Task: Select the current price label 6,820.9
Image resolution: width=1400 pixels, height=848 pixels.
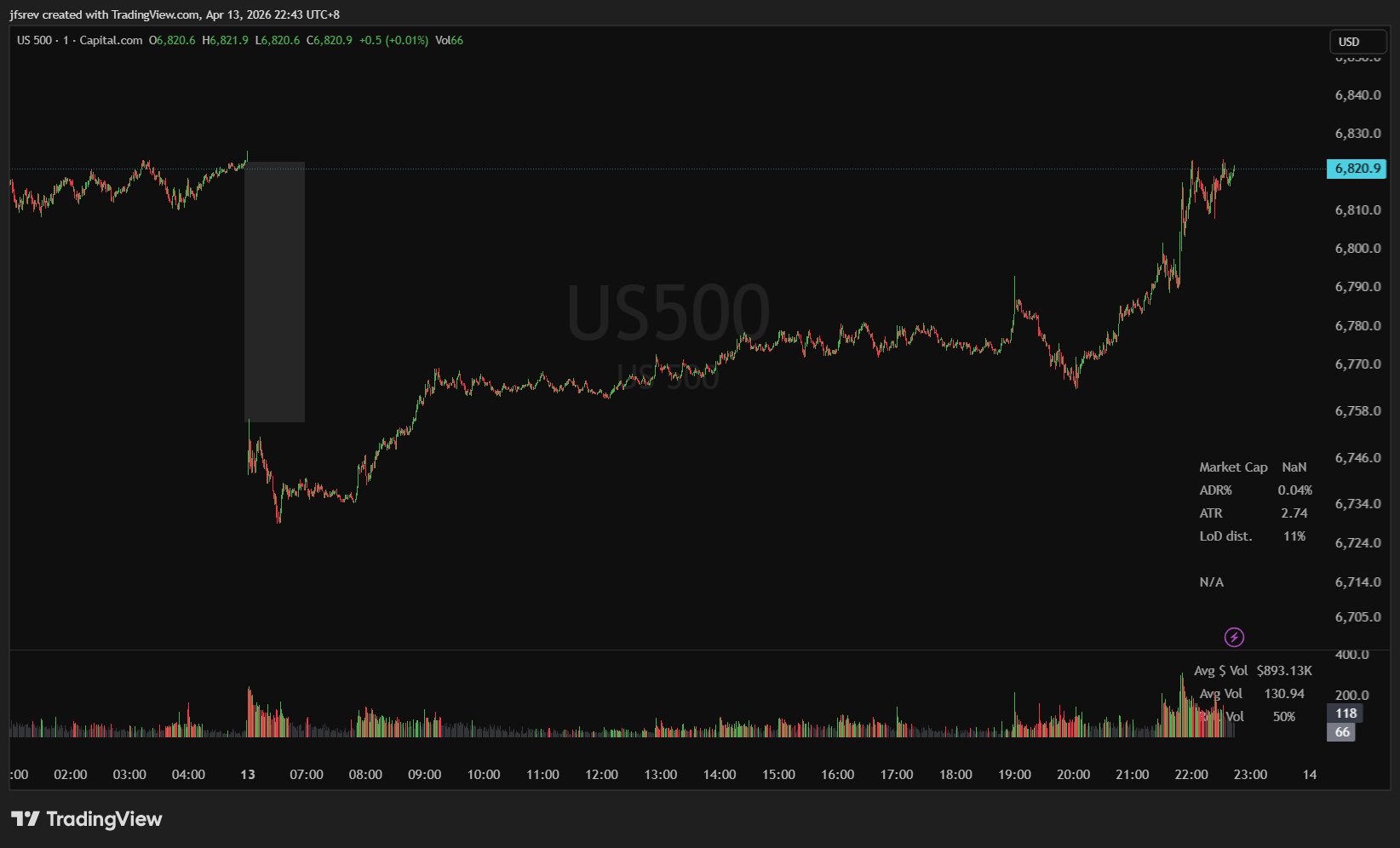Action: coord(1357,169)
